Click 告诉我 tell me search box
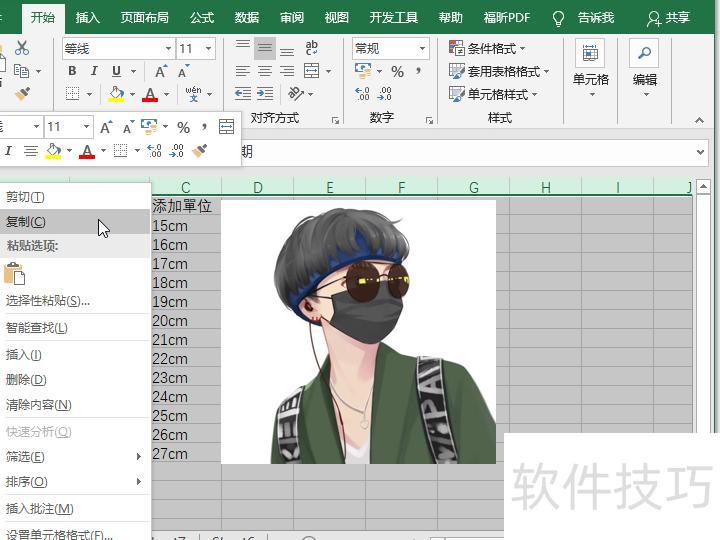This screenshot has height=540, width=720. [595, 17]
